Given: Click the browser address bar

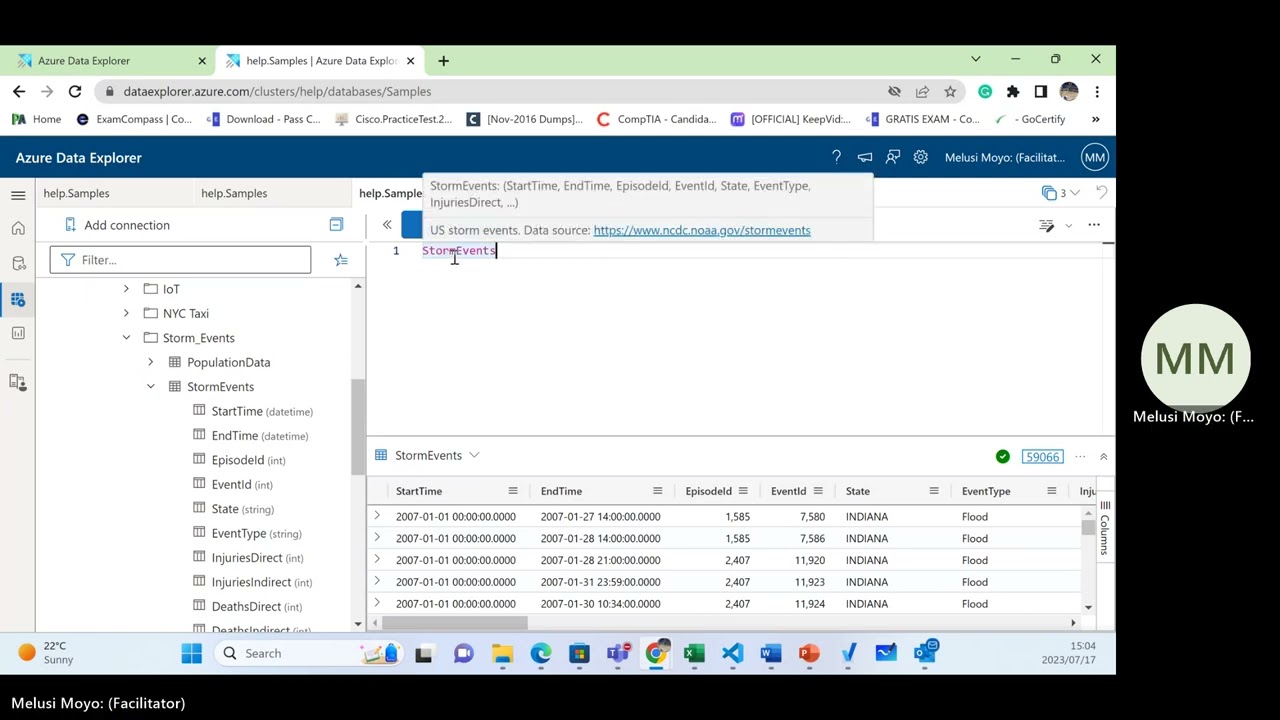Looking at the screenshot, I should (x=500, y=91).
